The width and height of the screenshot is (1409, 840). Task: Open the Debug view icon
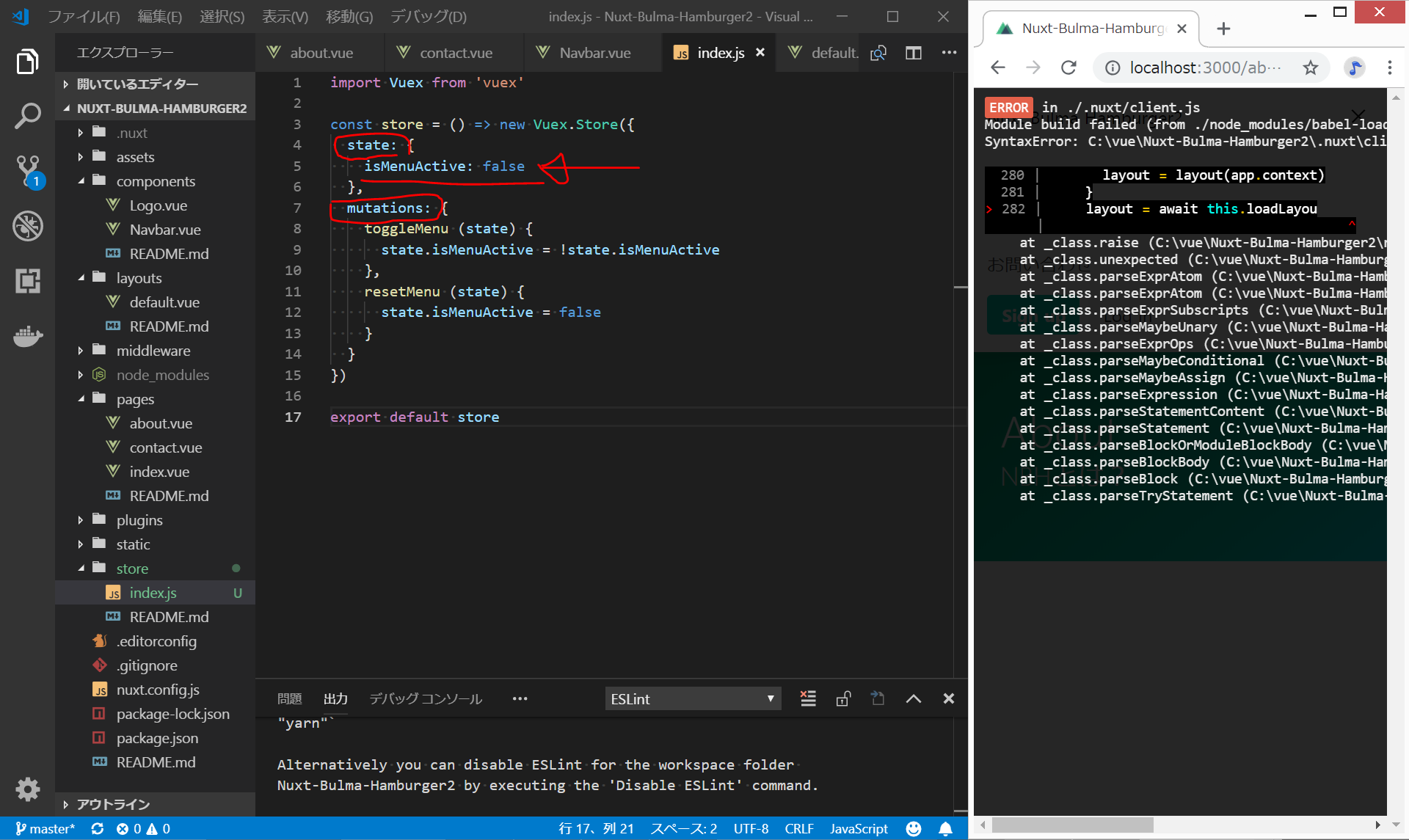click(x=27, y=226)
